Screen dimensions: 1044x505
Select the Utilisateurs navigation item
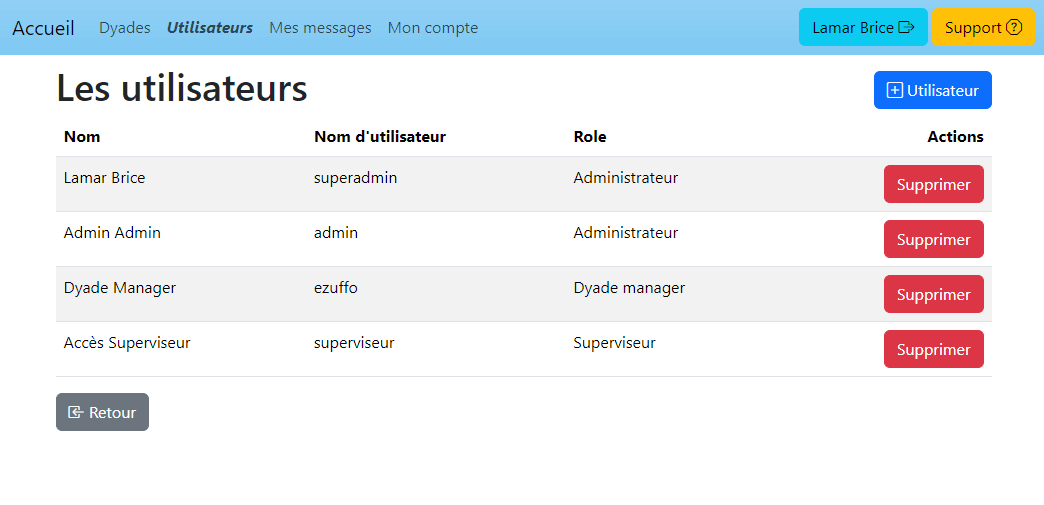[210, 28]
